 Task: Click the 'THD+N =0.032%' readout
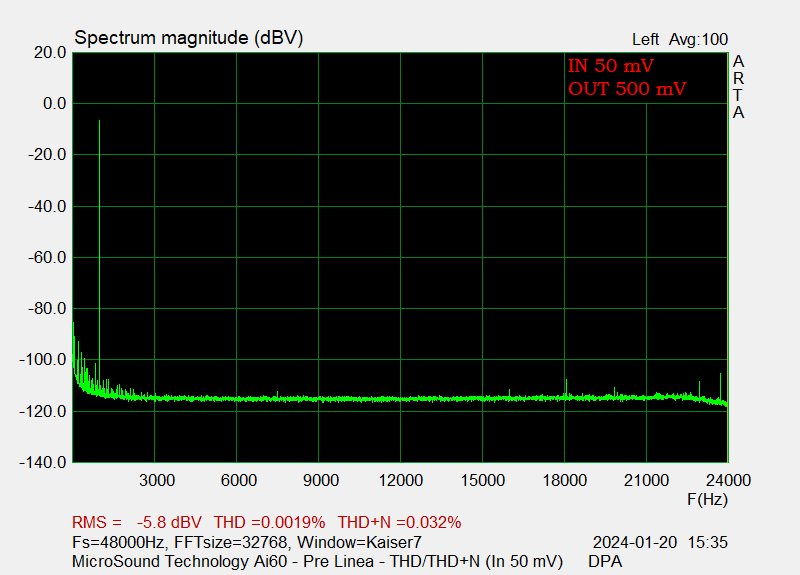(x=399, y=522)
